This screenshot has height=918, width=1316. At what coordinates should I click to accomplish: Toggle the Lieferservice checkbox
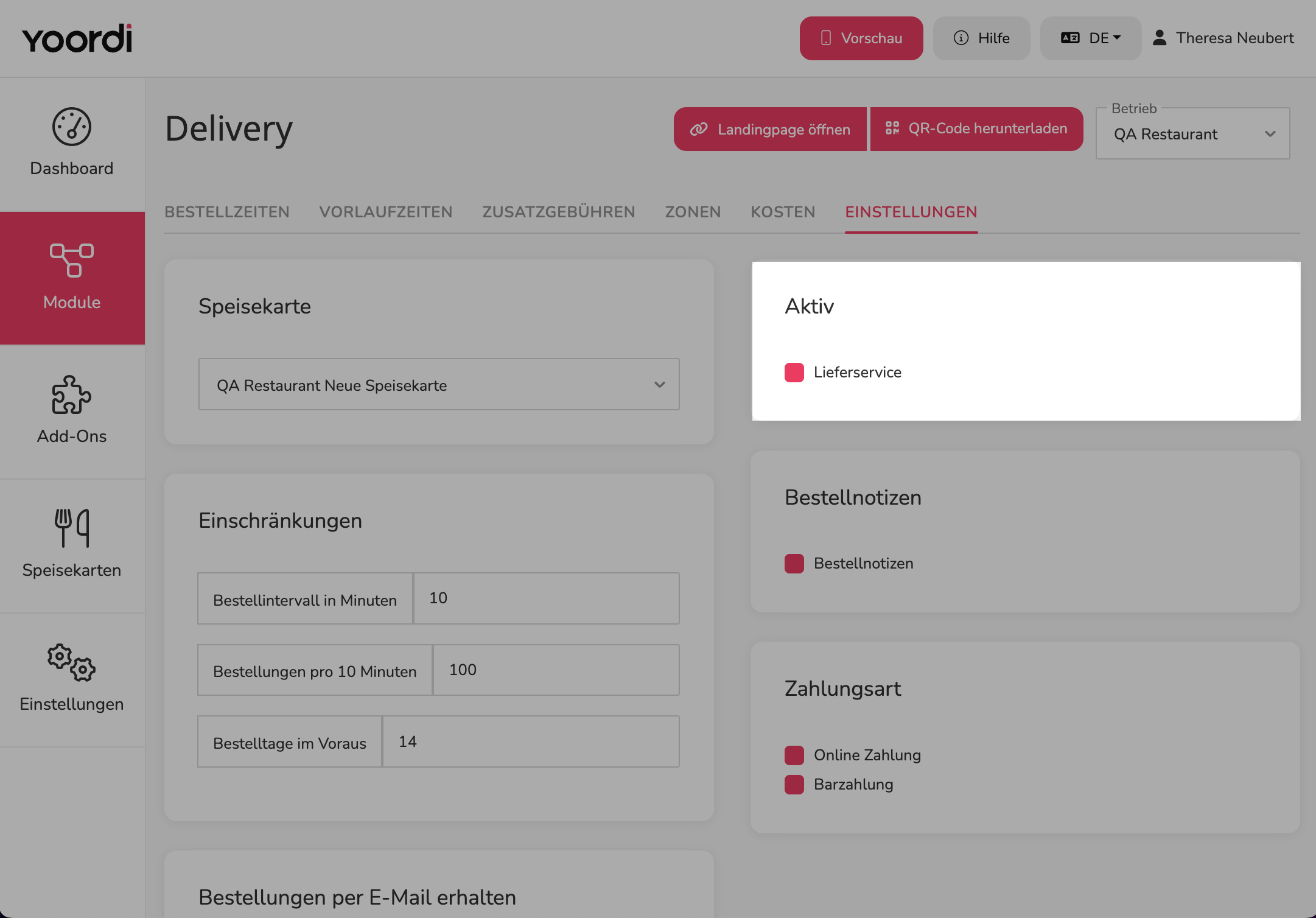794,373
